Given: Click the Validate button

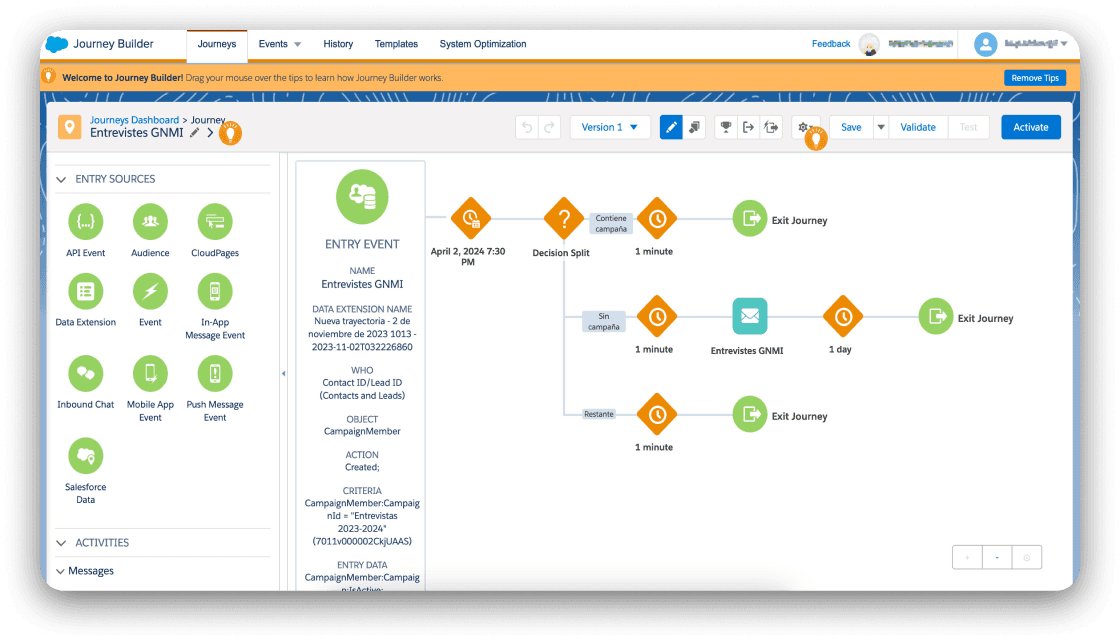Looking at the screenshot, I should pyautogui.click(x=918, y=127).
